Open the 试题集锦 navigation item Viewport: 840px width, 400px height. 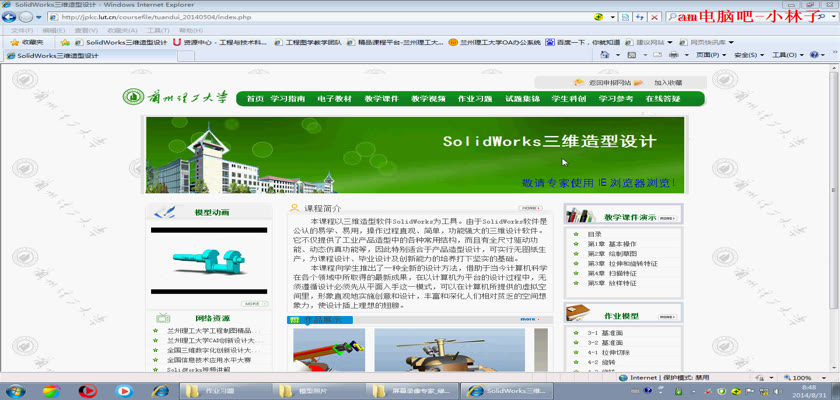coord(522,99)
